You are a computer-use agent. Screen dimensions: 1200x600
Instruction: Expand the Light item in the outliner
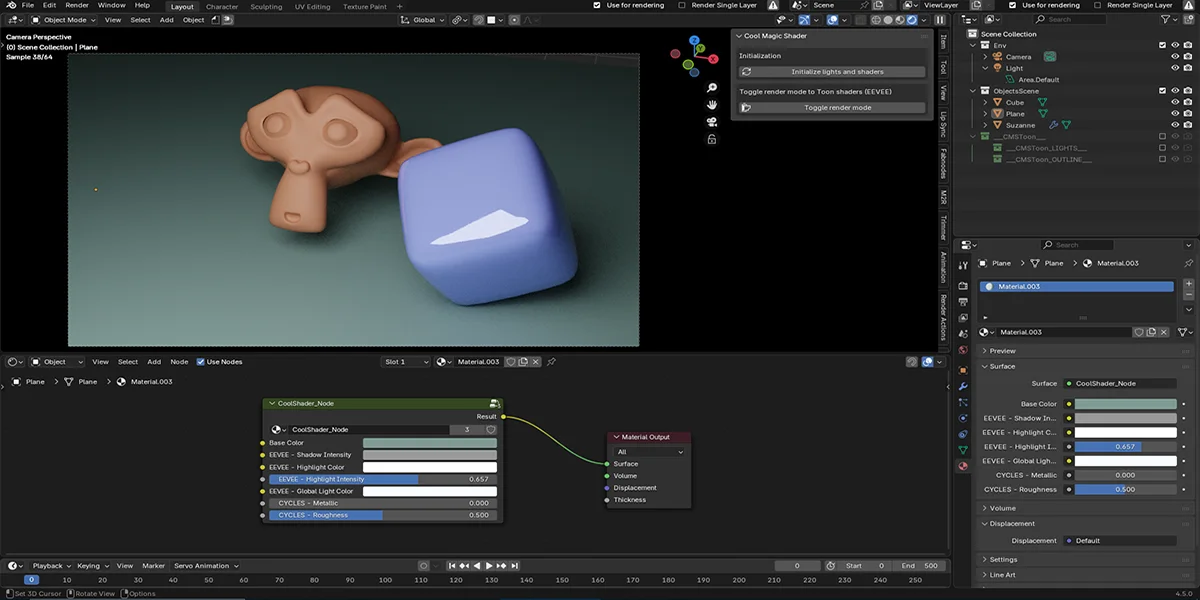click(x=986, y=68)
